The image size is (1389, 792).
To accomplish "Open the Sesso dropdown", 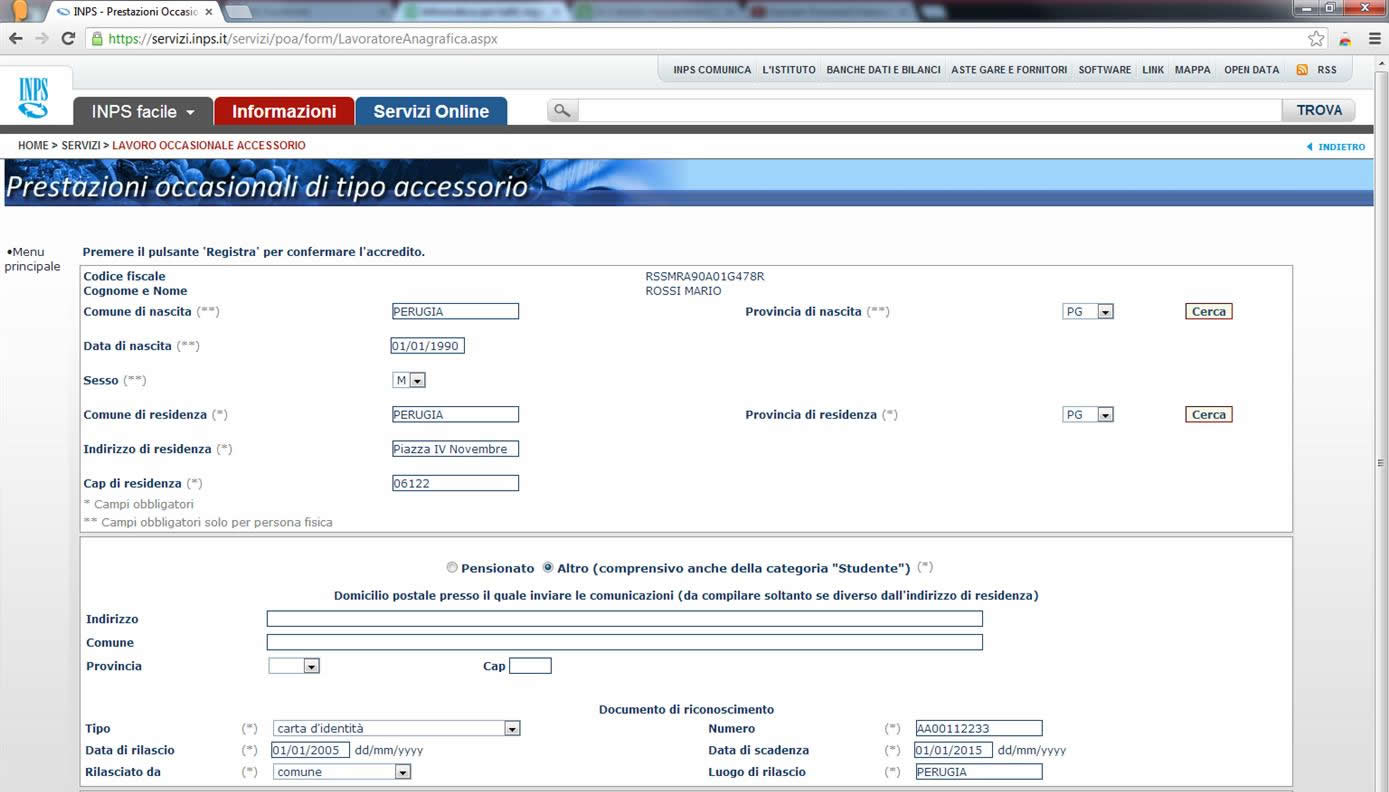I will click(x=417, y=381).
